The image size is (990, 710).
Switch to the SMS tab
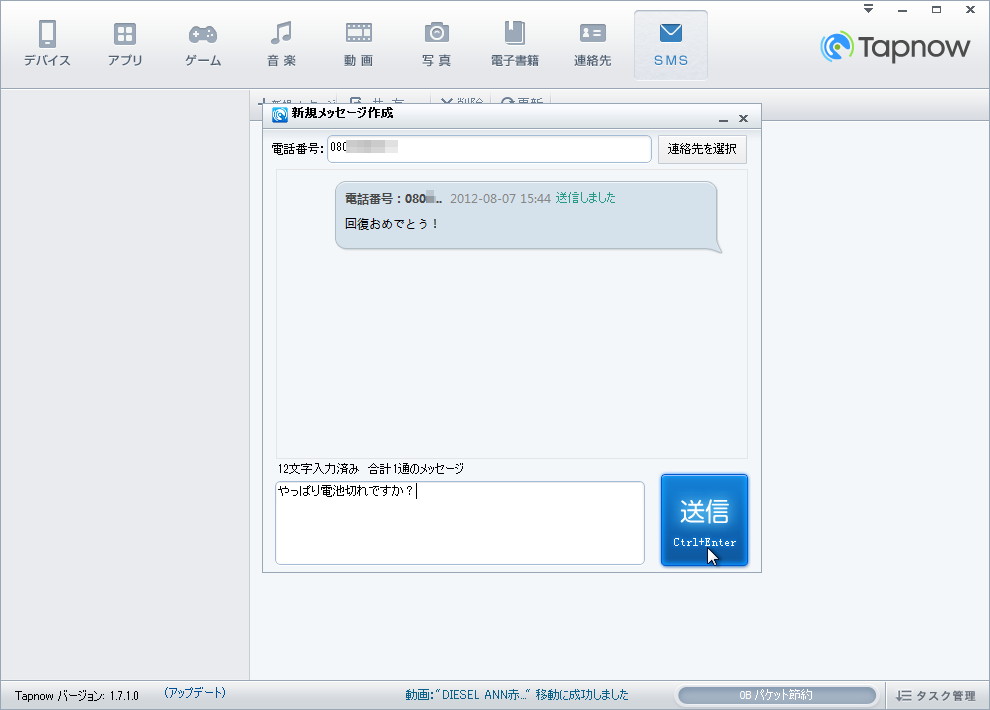[x=670, y=43]
